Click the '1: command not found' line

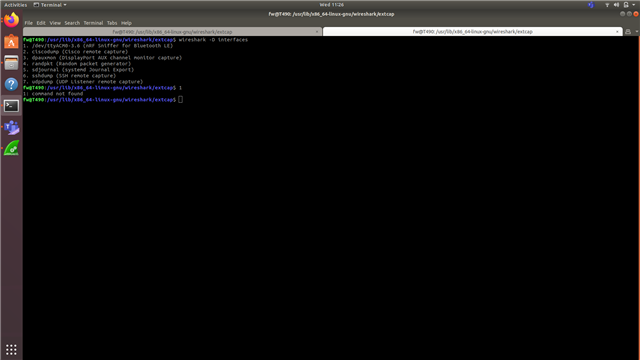tap(53, 93)
